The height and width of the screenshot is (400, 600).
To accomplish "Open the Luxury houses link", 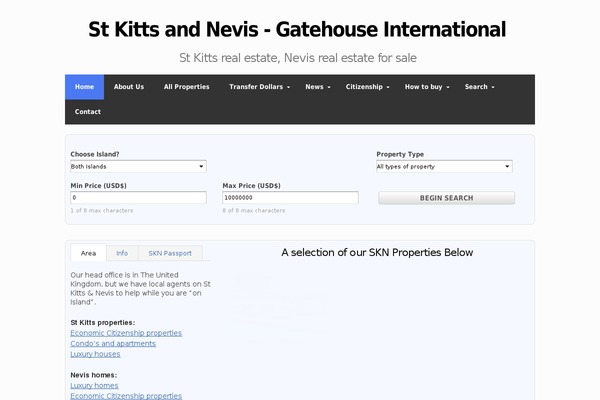I will 95,354.
